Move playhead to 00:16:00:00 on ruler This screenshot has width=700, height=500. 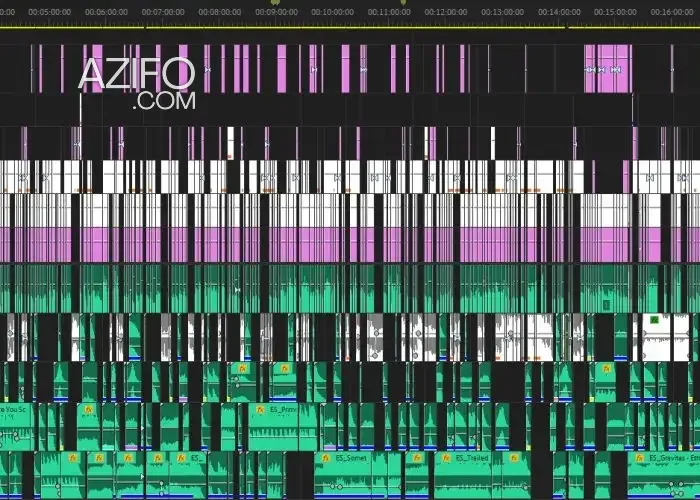[x=672, y=12]
